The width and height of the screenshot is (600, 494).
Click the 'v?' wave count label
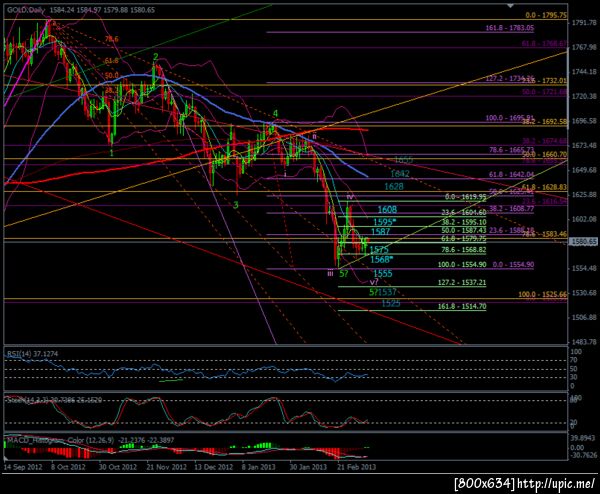[x=374, y=282]
